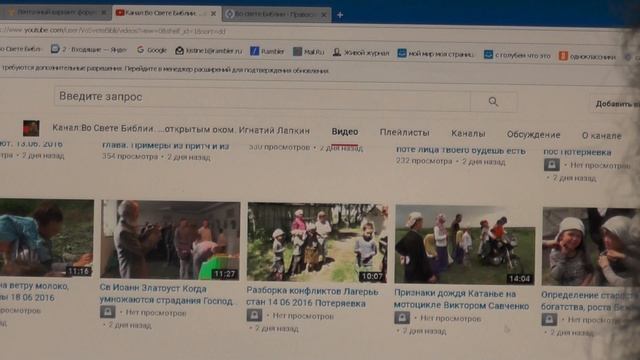The height and width of the screenshot is (360, 640).
Task: Click the extensions permissions notification text
Action: point(165,69)
